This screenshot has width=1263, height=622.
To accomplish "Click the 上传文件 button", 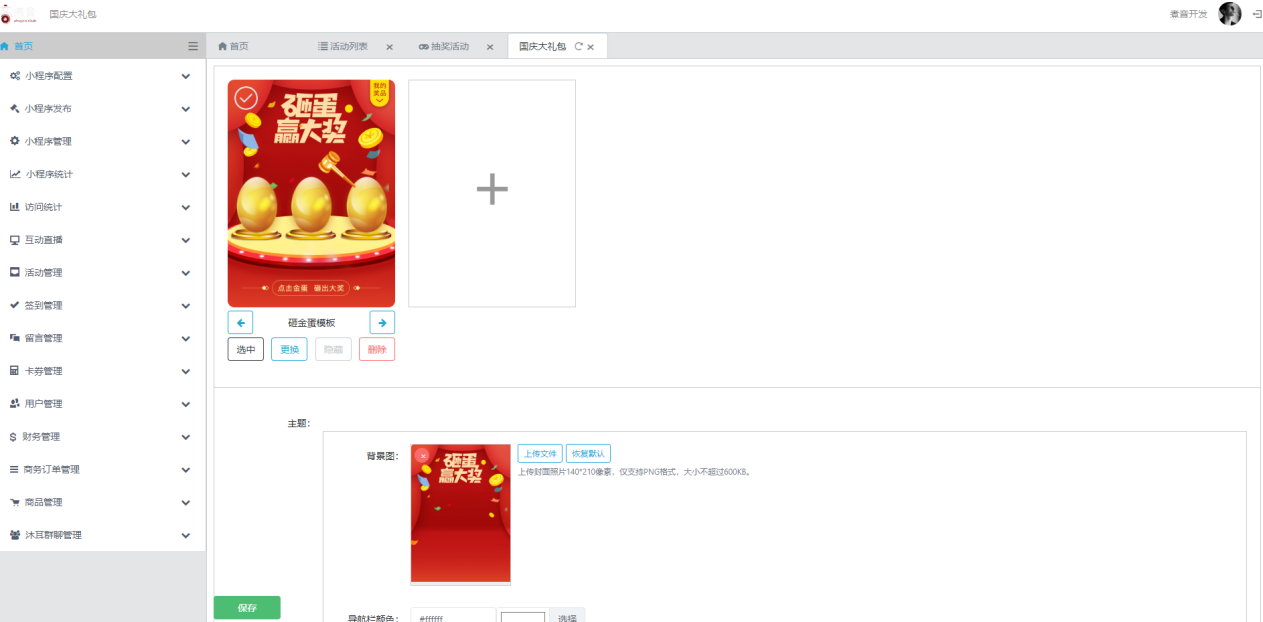I will coord(540,453).
